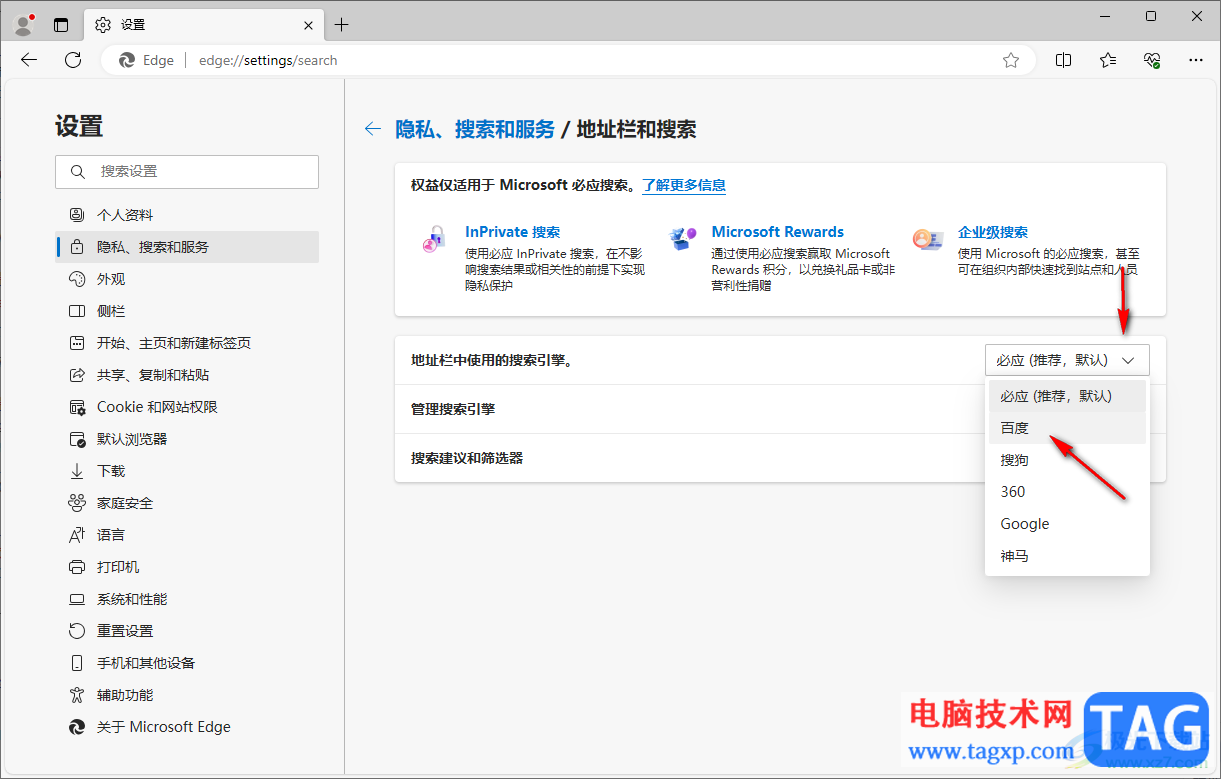The height and width of the screenshot is (779, 1221).
Task: Collapse the 必应 (推荐，默认) search engine dropdown
Action: 1067,360
